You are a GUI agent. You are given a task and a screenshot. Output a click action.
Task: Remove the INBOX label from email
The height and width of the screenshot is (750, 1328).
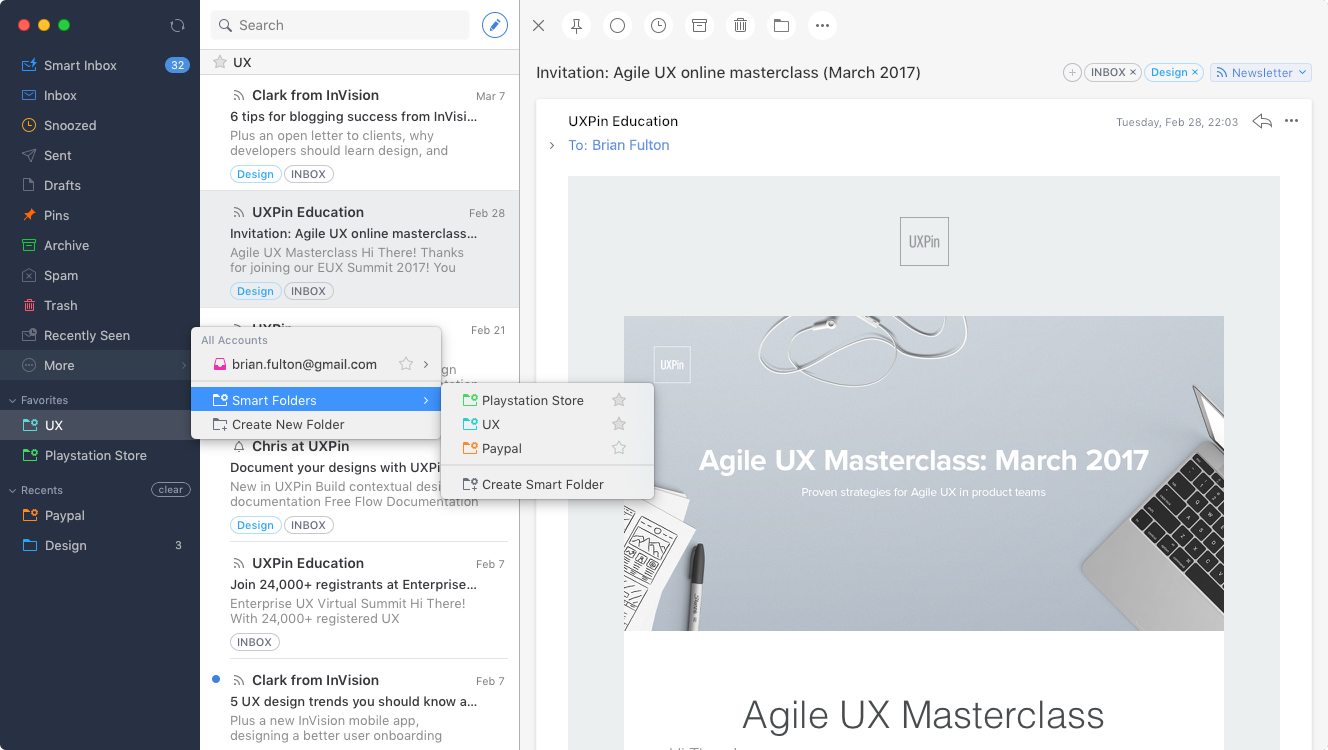click(1133, 72)
